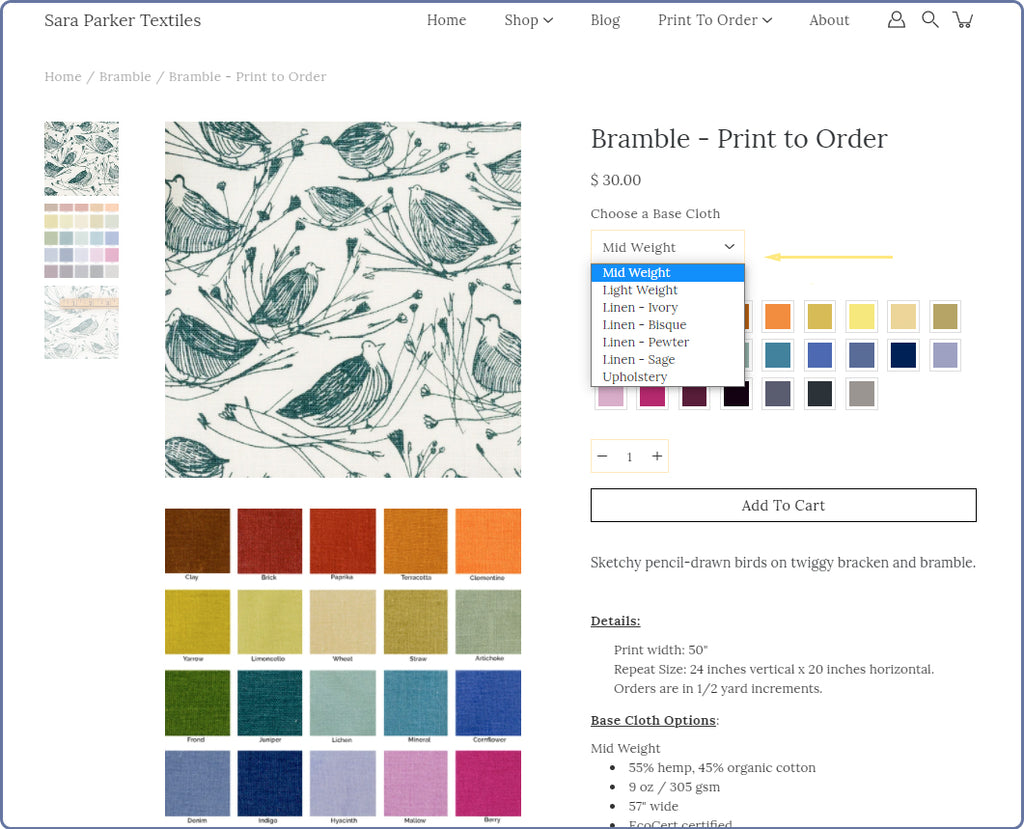This screenshot has width=1024, height=829.
Task: Click the search magnifier icon
Action: click(x=930, y=20)
